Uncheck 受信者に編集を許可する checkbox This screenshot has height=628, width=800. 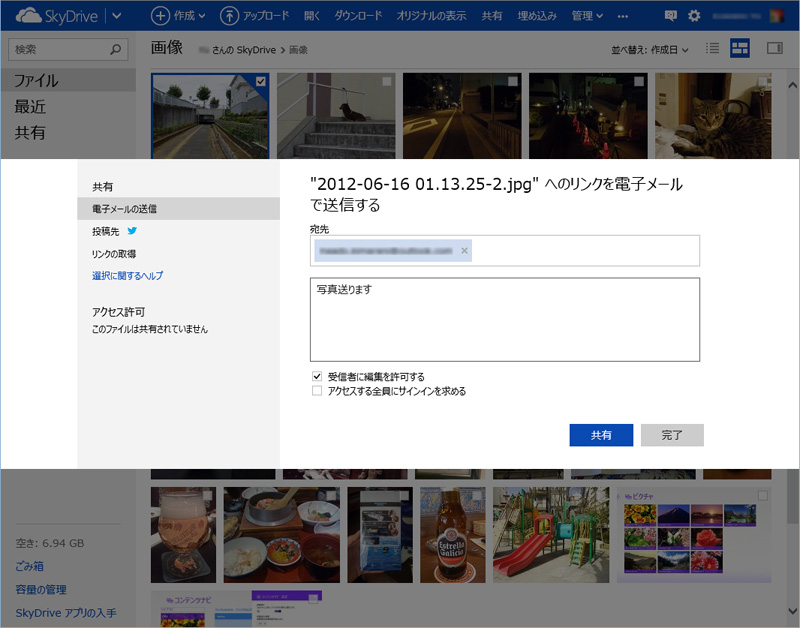point(317,376)
